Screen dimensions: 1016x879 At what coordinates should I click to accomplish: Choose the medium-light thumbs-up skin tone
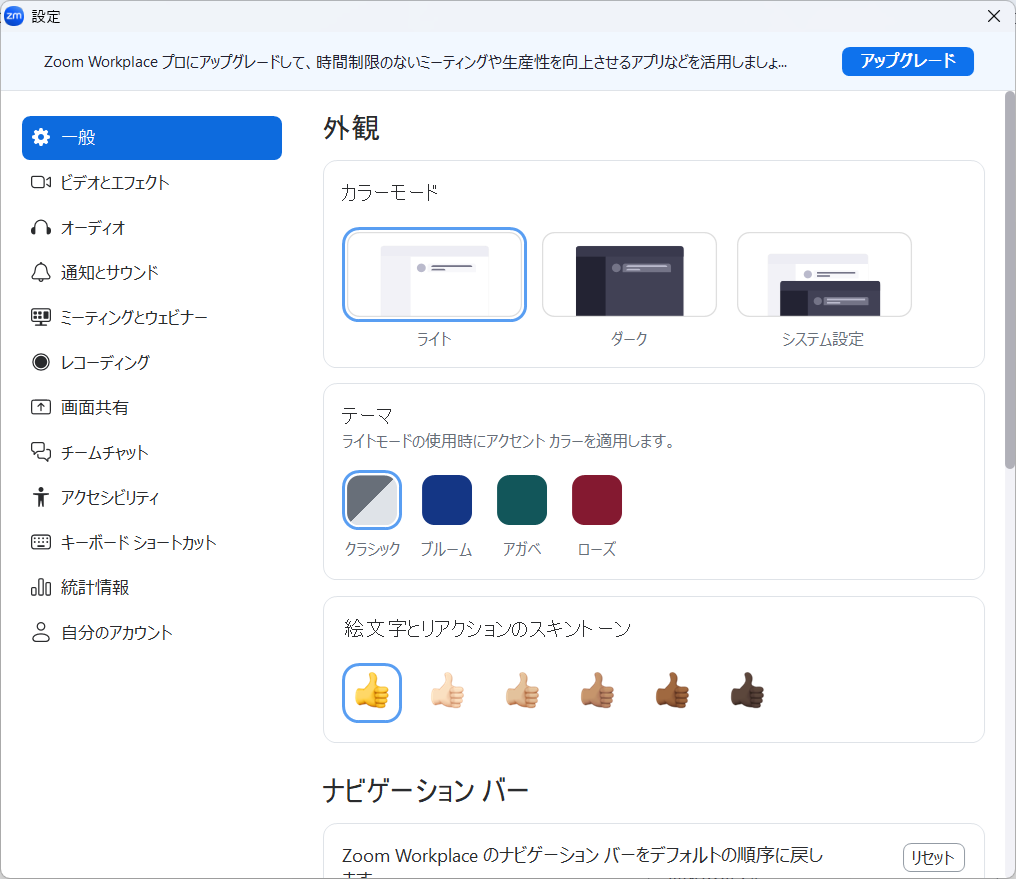point(522,691)
